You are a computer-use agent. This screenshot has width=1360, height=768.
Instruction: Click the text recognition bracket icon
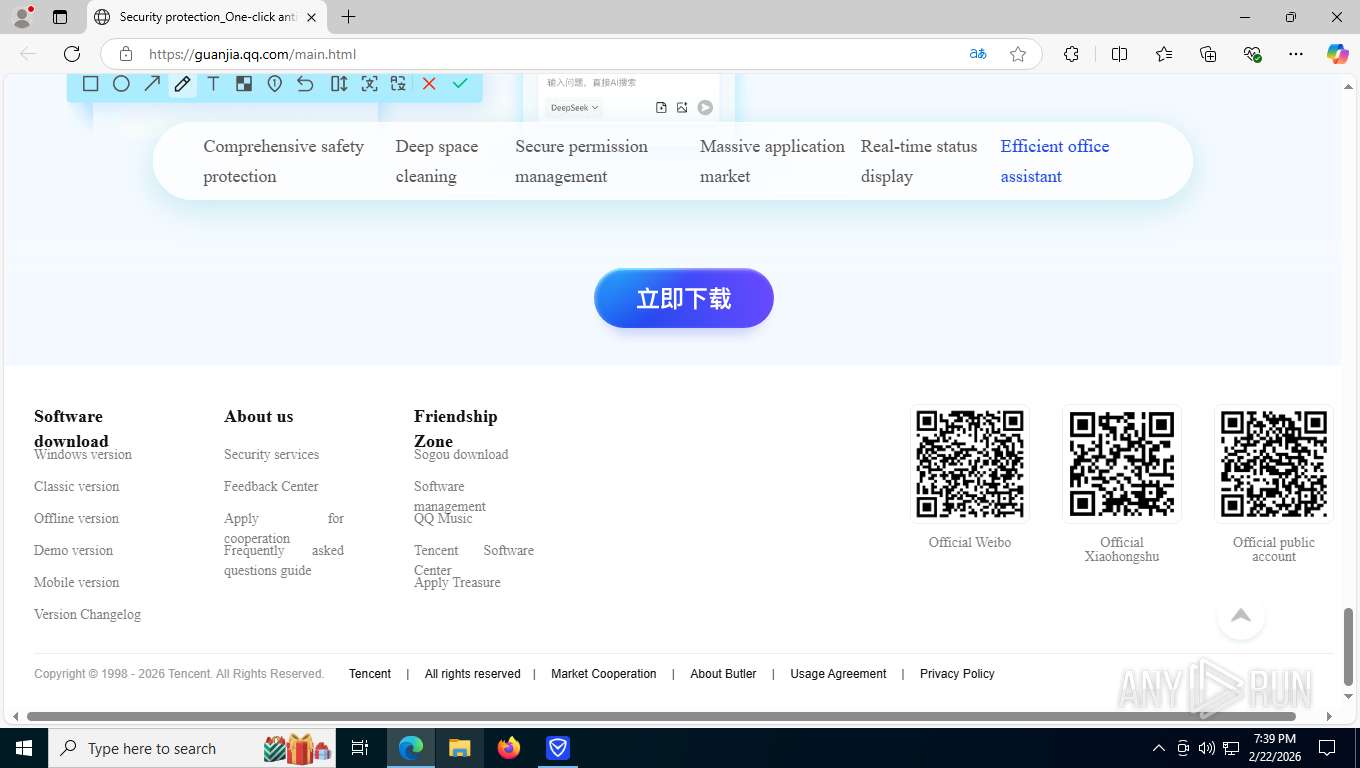click(x=370, y=84)
